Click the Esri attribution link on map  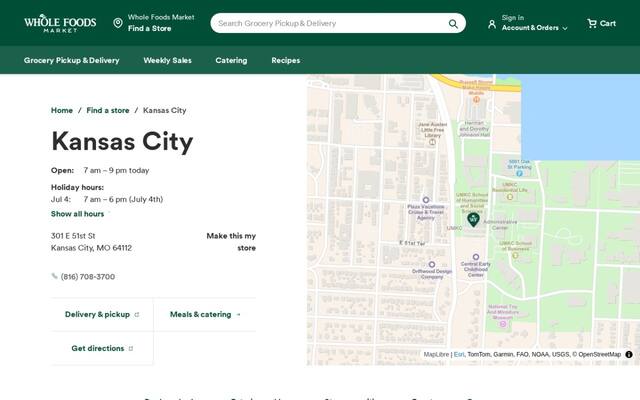point(459,354)
